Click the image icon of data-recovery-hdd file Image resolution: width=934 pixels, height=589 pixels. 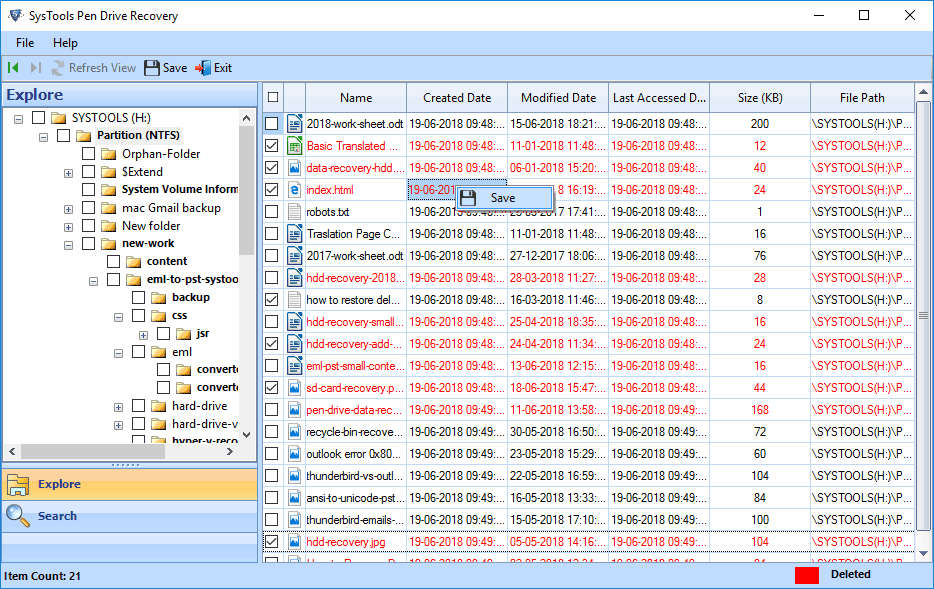[x=294, y=168]
